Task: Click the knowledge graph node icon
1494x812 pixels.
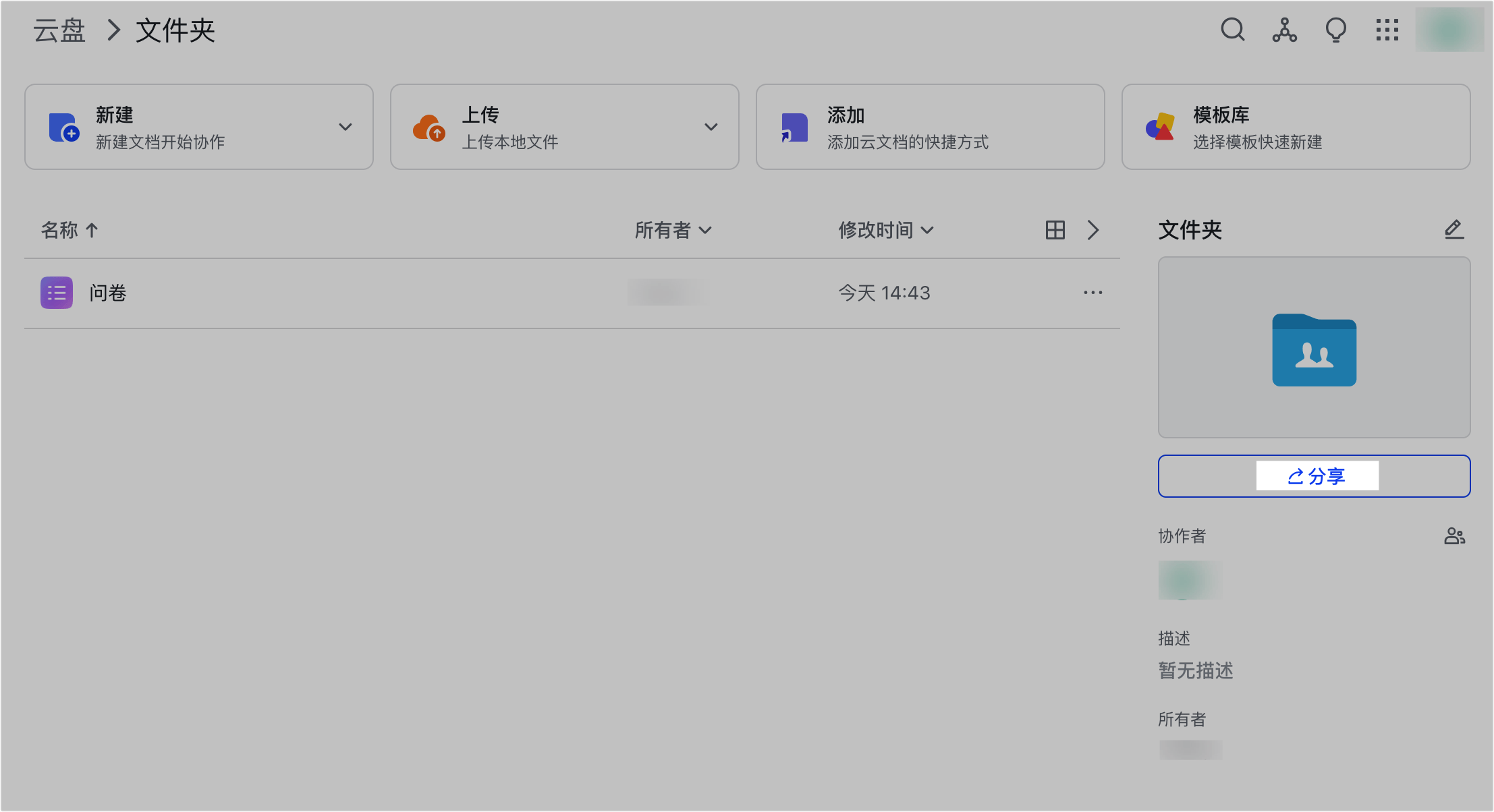Action: [1284, 30]
